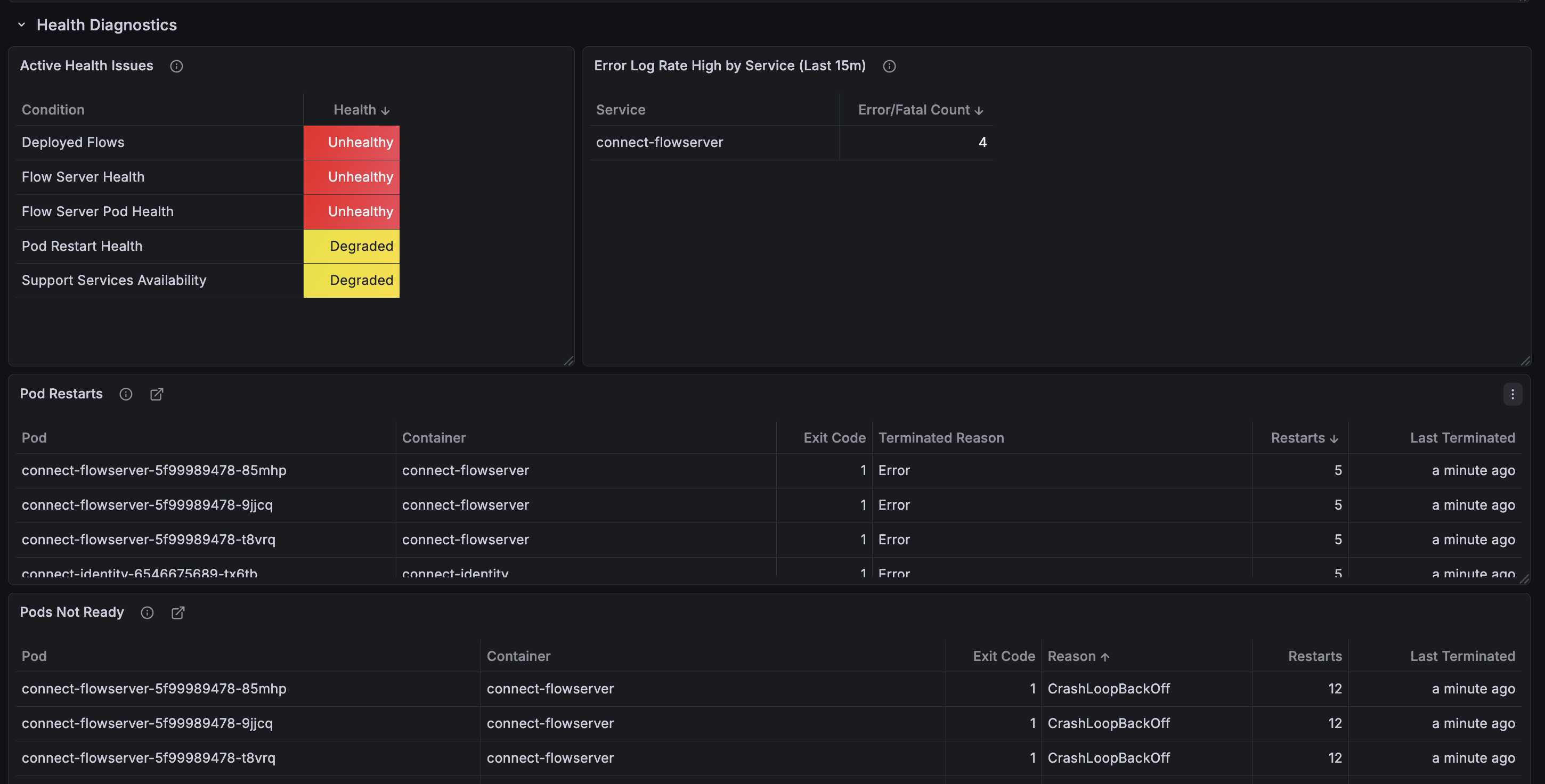The height and width of the screenshot is (784, 1545).
Task: Open the Health Diagnostics section title
Action: pos(107,24)
